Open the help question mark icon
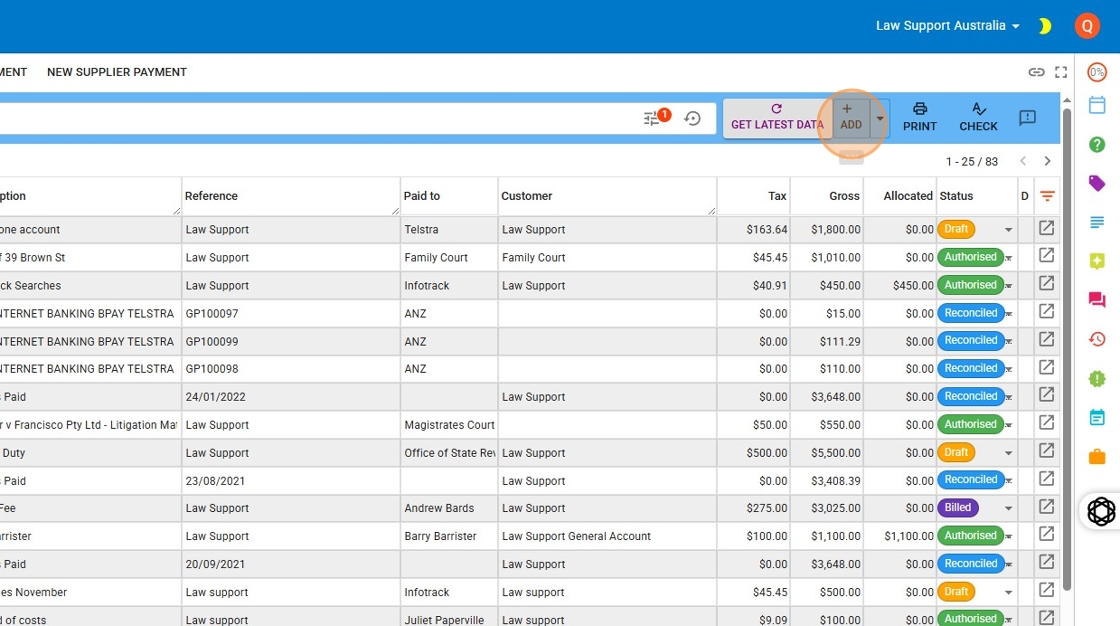The image size is (1120, 626). coord(1097,144)
